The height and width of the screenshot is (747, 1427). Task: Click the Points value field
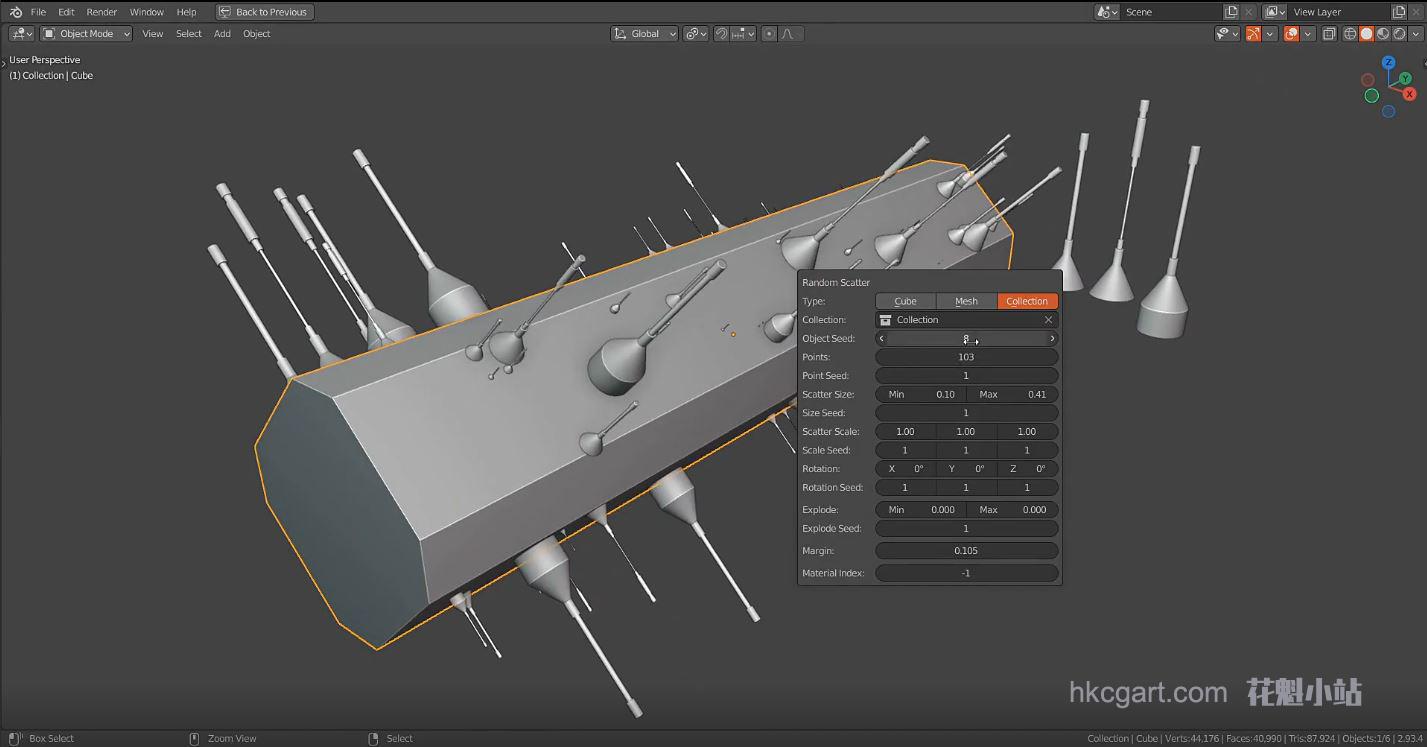click(966, 357)
